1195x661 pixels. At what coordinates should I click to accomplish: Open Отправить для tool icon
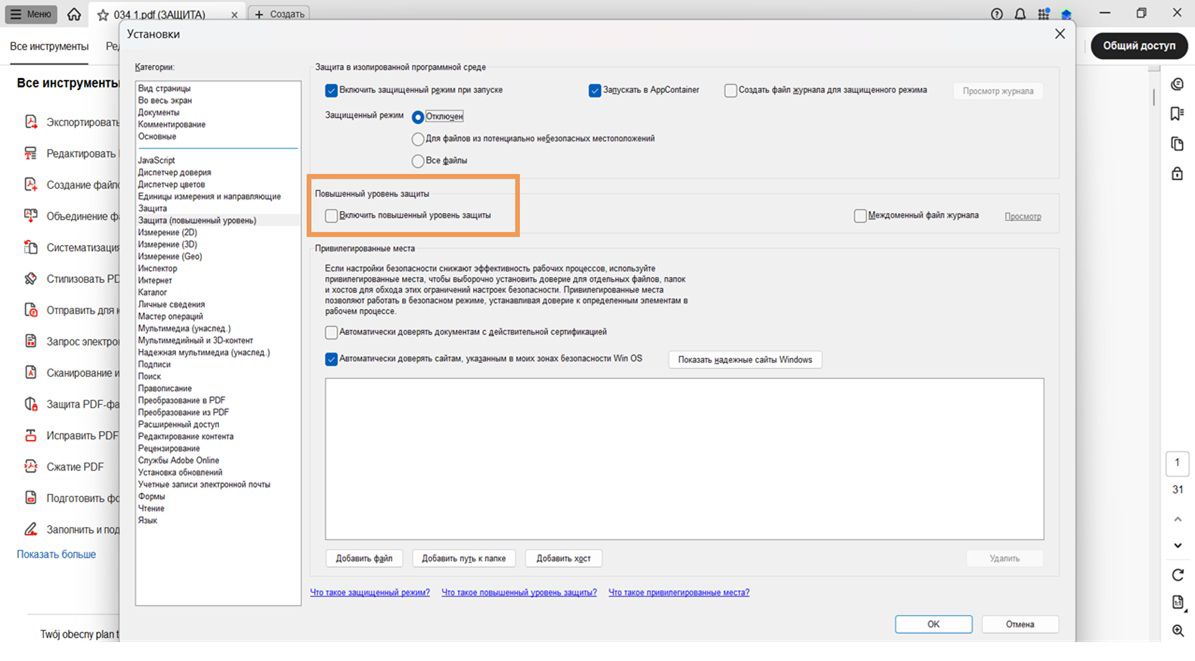pyautogui.click(x=30, y=310)
